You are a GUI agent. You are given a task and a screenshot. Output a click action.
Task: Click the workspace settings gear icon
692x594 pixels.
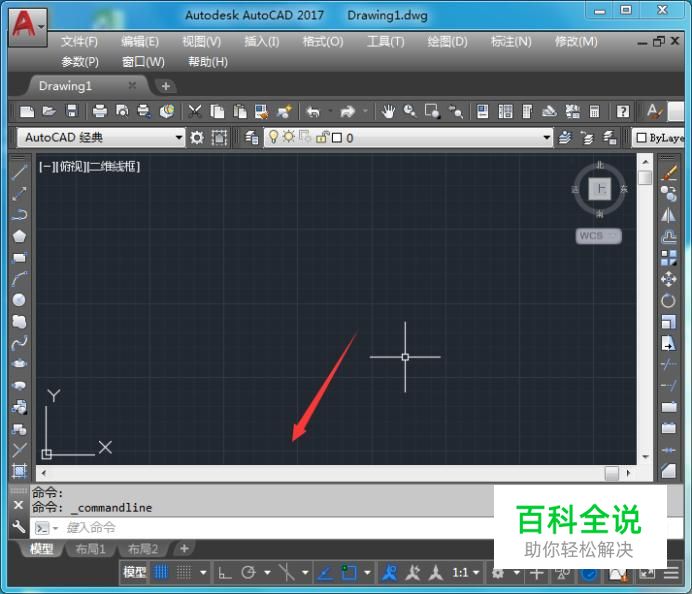[x=197, y=138]
